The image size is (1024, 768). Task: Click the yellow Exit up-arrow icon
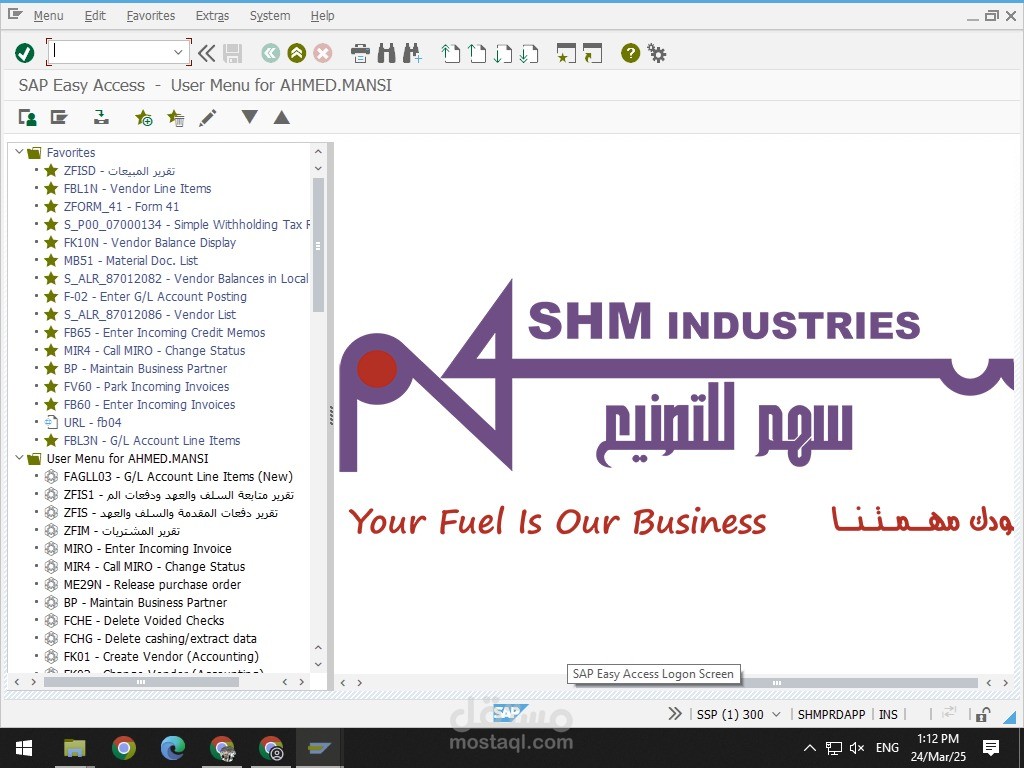296,53
